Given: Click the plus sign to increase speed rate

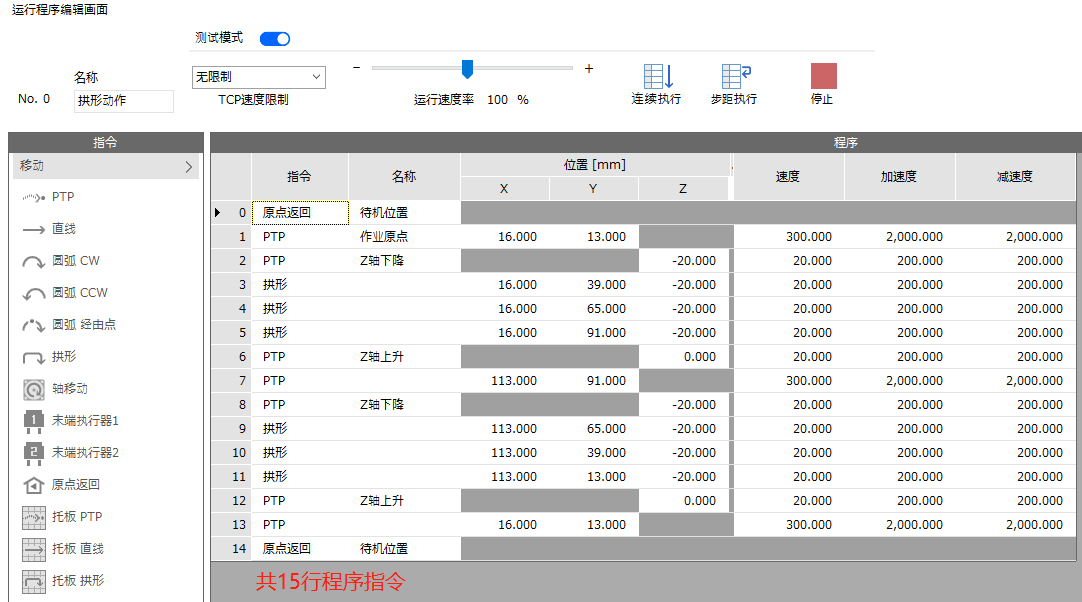Looking at the screenshot, I should point(589,68).
